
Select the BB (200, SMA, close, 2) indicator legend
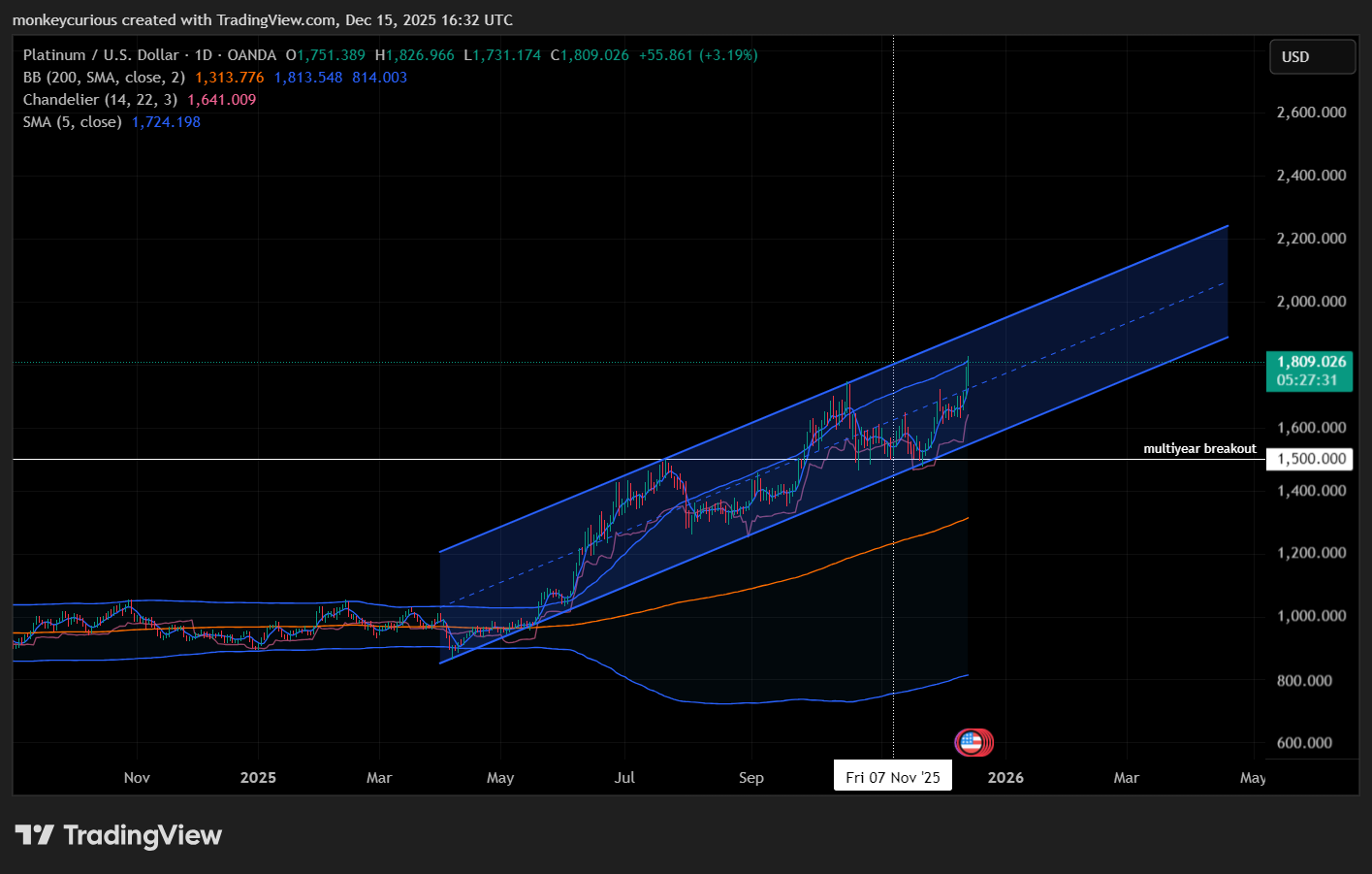coord(104,78)
